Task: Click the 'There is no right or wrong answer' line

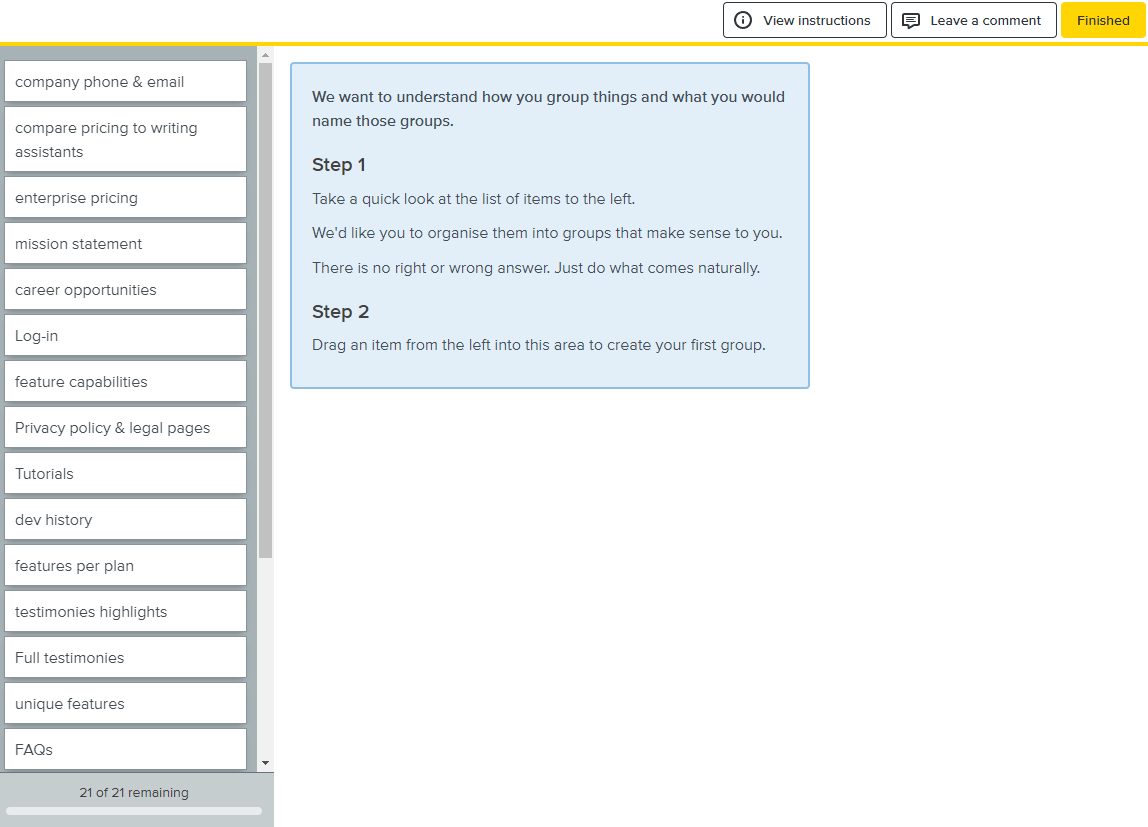Action: coord(536,268)
